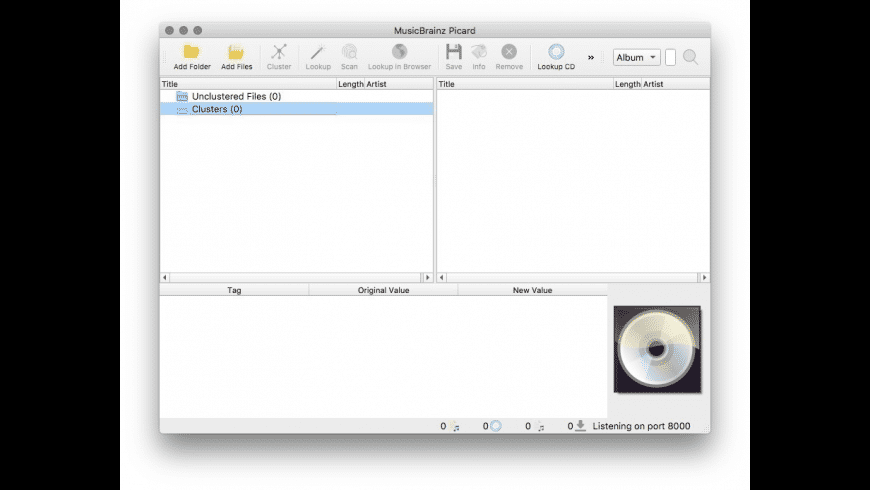Click the Info toolbar icon
This screenshot has height=490, width=870.
coord(479,52)
